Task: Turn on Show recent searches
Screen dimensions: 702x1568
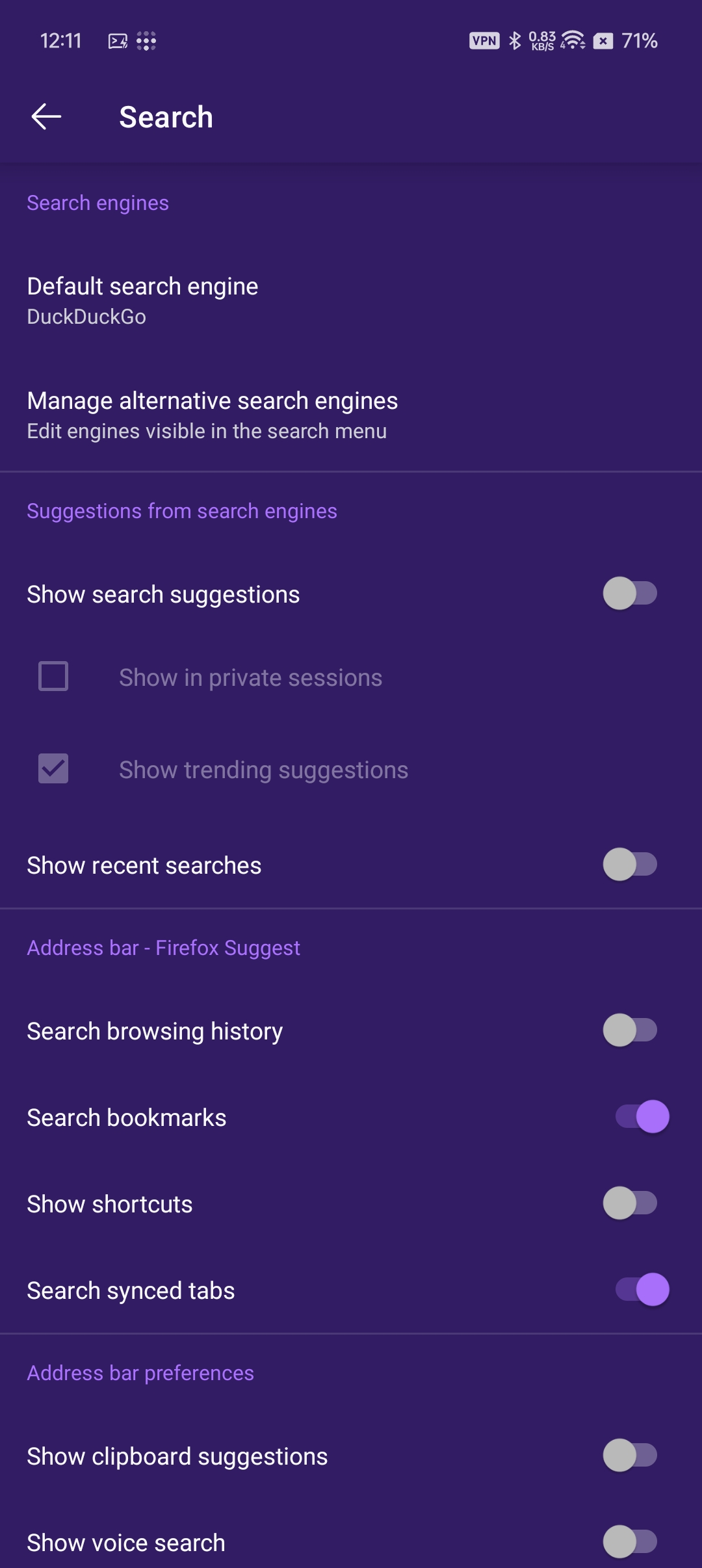Action: tap(630, 865)
